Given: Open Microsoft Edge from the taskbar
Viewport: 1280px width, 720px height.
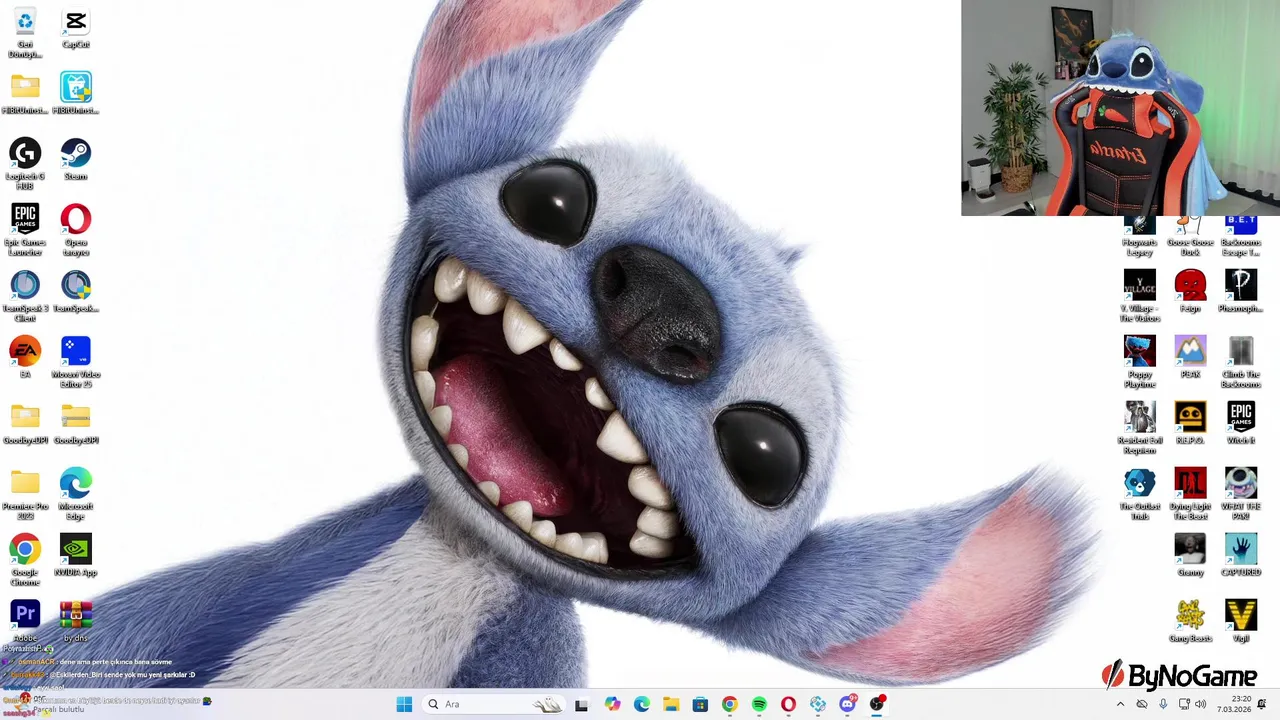Looking at the screenshot, I should [x=641, y=704].
